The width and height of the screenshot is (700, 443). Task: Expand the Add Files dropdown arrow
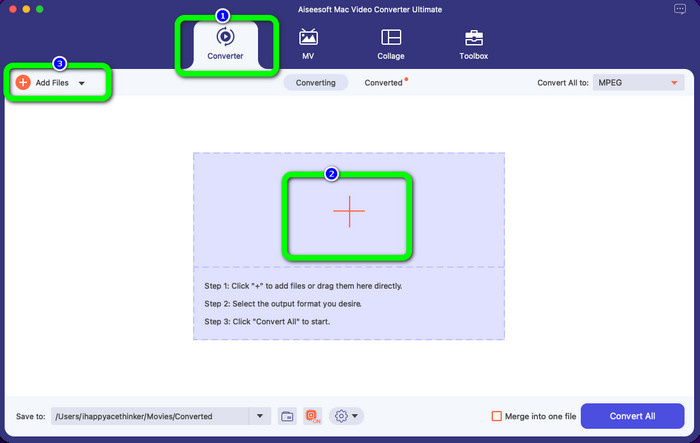pyautogui.click(x=82, y=83)
